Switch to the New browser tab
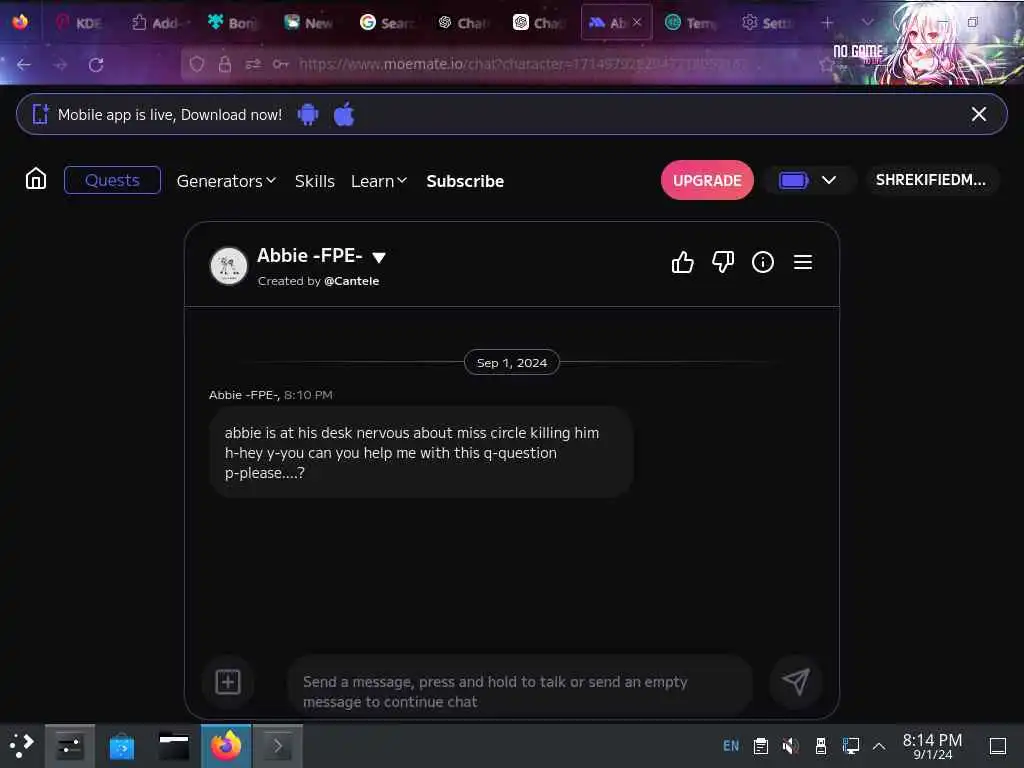This screenshot has height=768, width=1024. coord(310,23)
